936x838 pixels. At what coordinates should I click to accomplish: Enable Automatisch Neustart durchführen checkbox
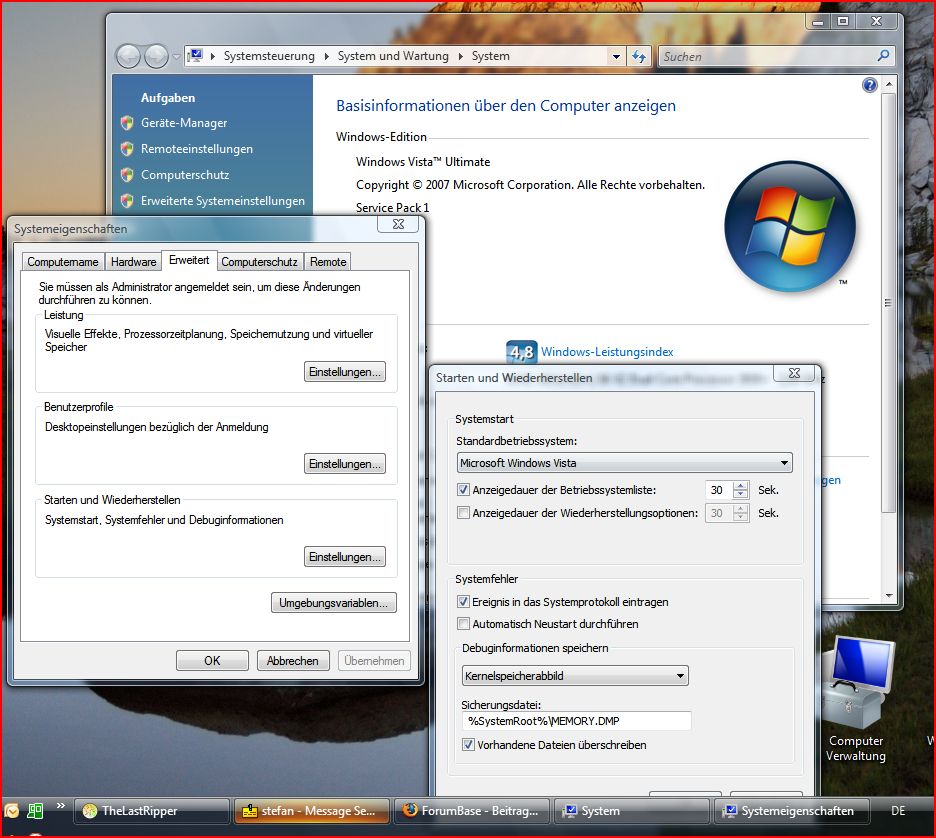point(463,624)
